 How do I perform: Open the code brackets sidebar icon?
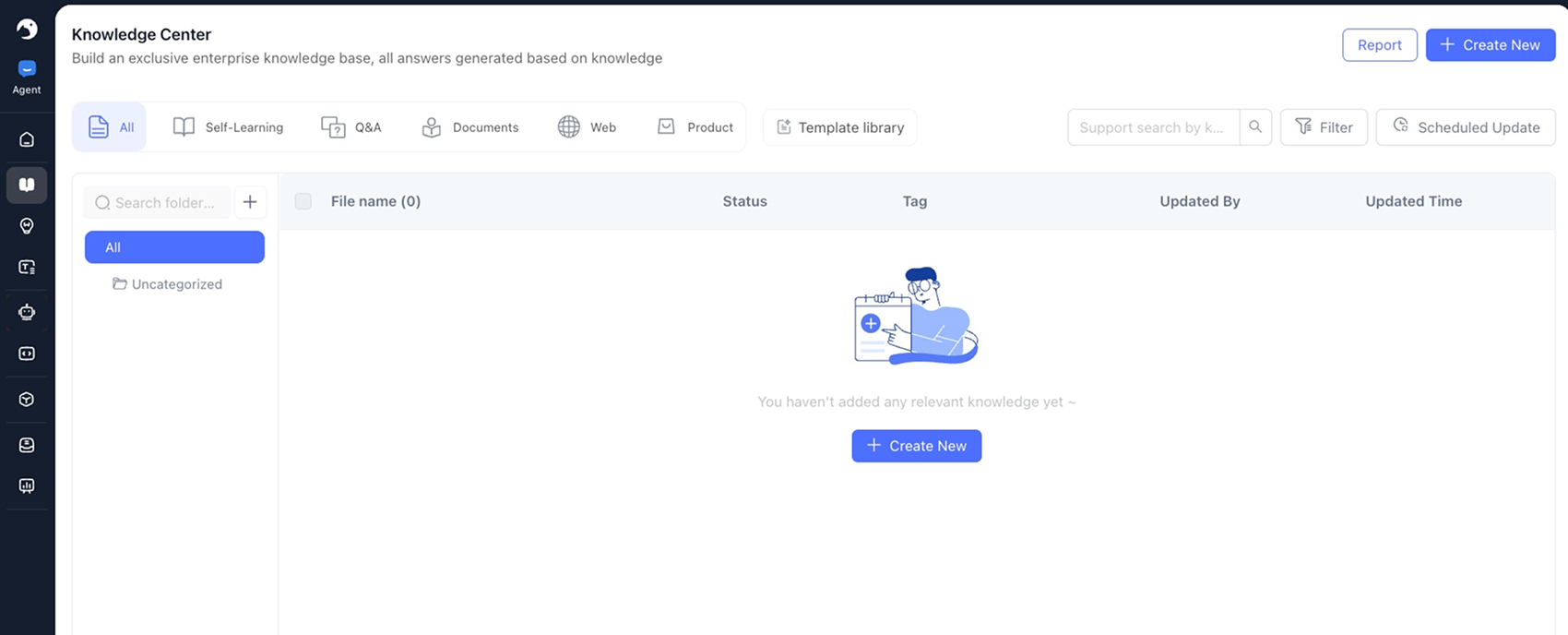(x=27, y=353)
